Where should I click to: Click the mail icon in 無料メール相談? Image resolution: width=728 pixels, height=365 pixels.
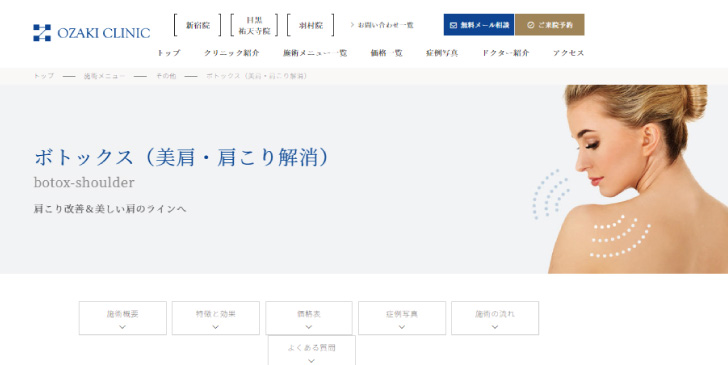(x=453, y=25)
